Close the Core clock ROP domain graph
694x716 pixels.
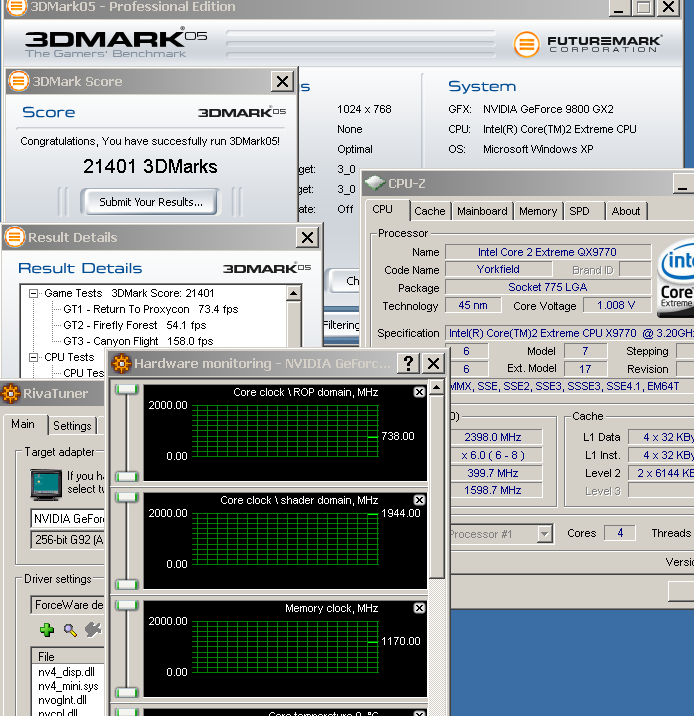tap(419, 392)
